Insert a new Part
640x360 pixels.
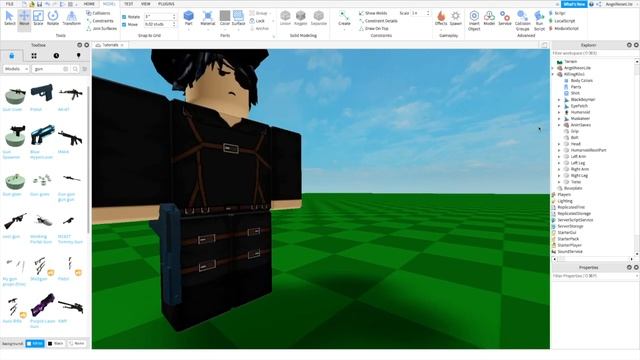(x=189, y=18)
